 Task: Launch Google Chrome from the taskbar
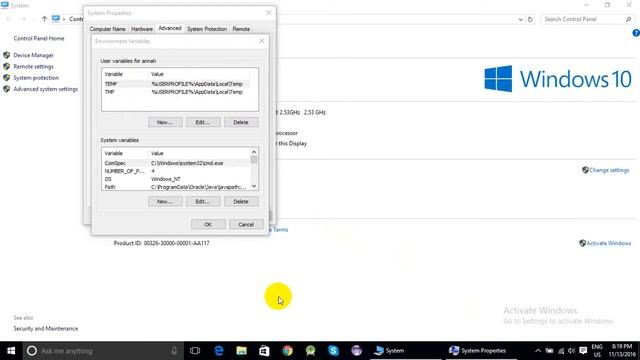(287, 351)
